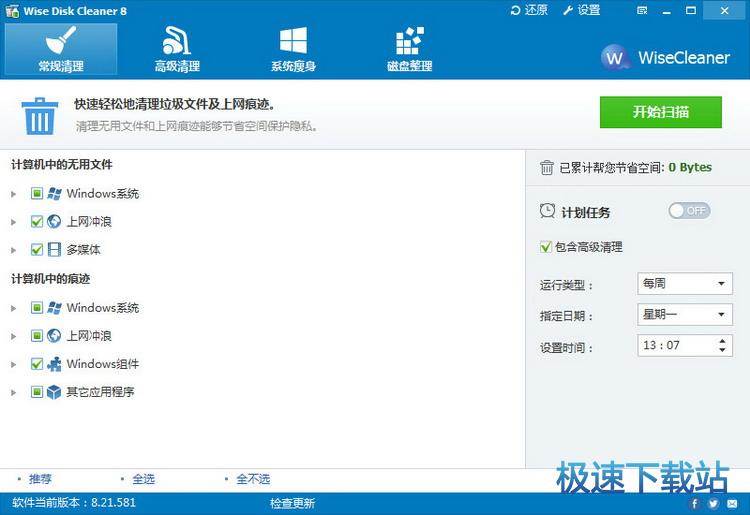Expand 上网冲浪 under 痕迹 section

pos(13,337)
